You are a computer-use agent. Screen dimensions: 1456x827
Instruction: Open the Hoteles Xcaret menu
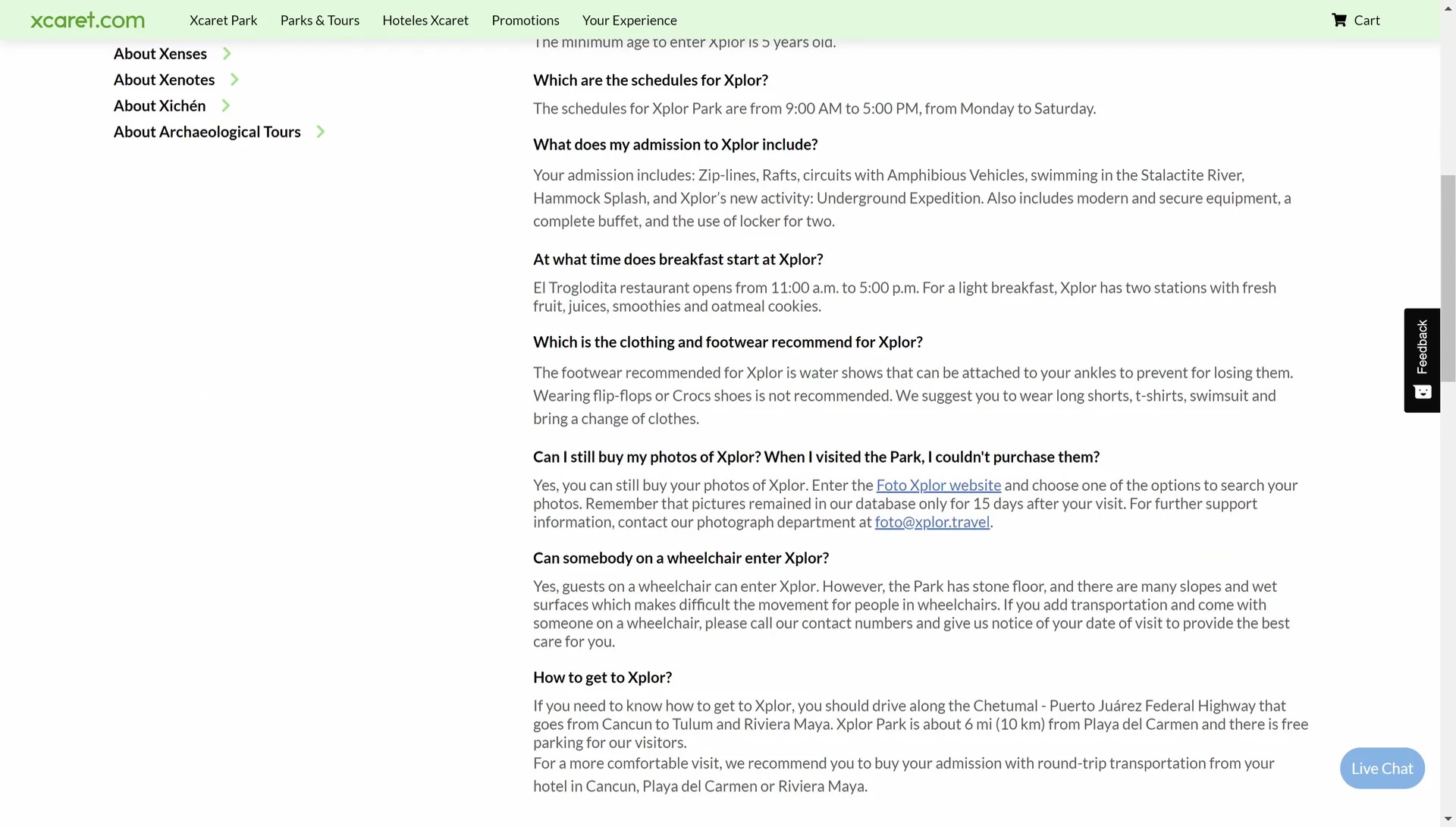425,20
